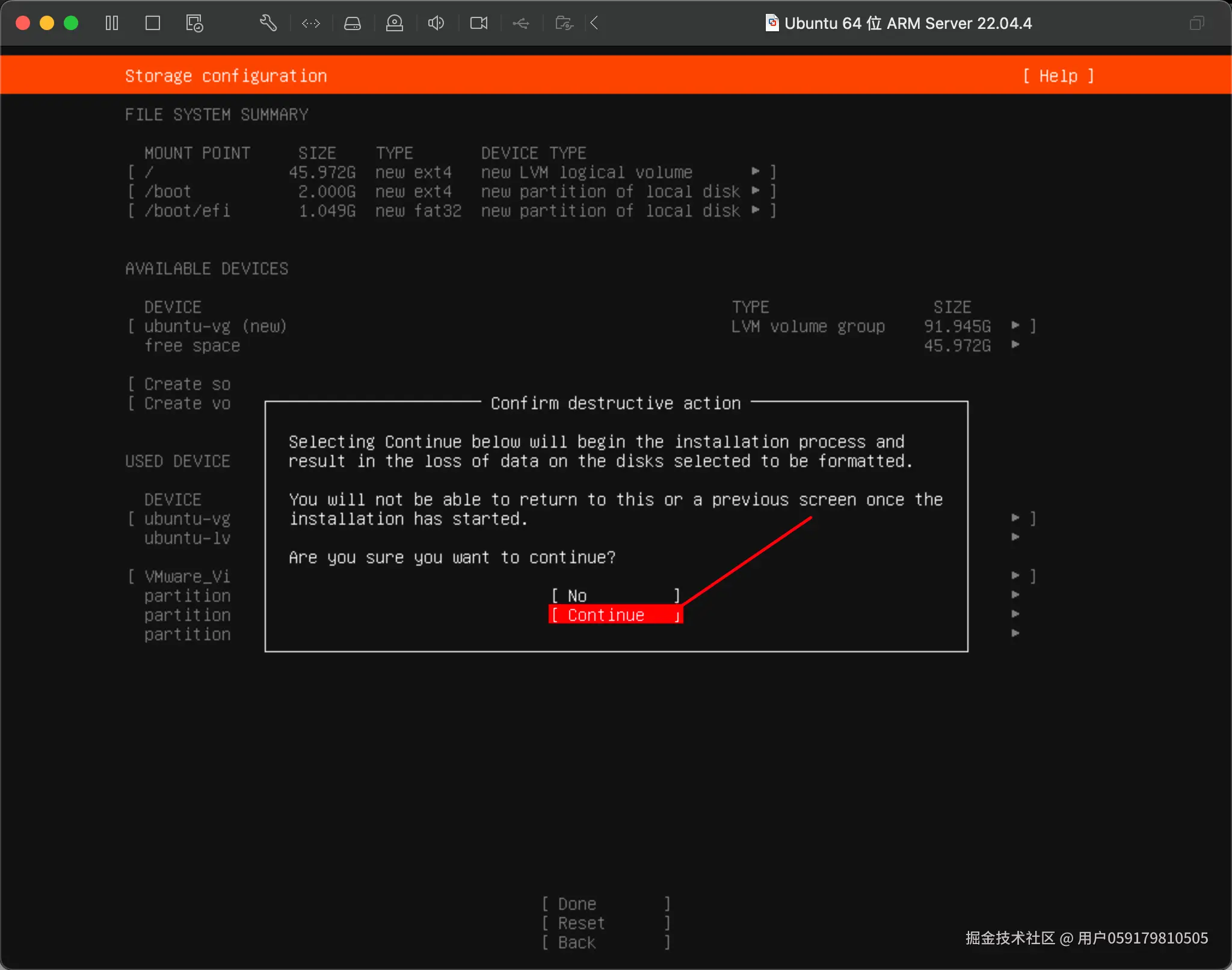Click the shared folders icon
Image resolution: width=1232 pixels, height=970 pixels.
(564, 23)
